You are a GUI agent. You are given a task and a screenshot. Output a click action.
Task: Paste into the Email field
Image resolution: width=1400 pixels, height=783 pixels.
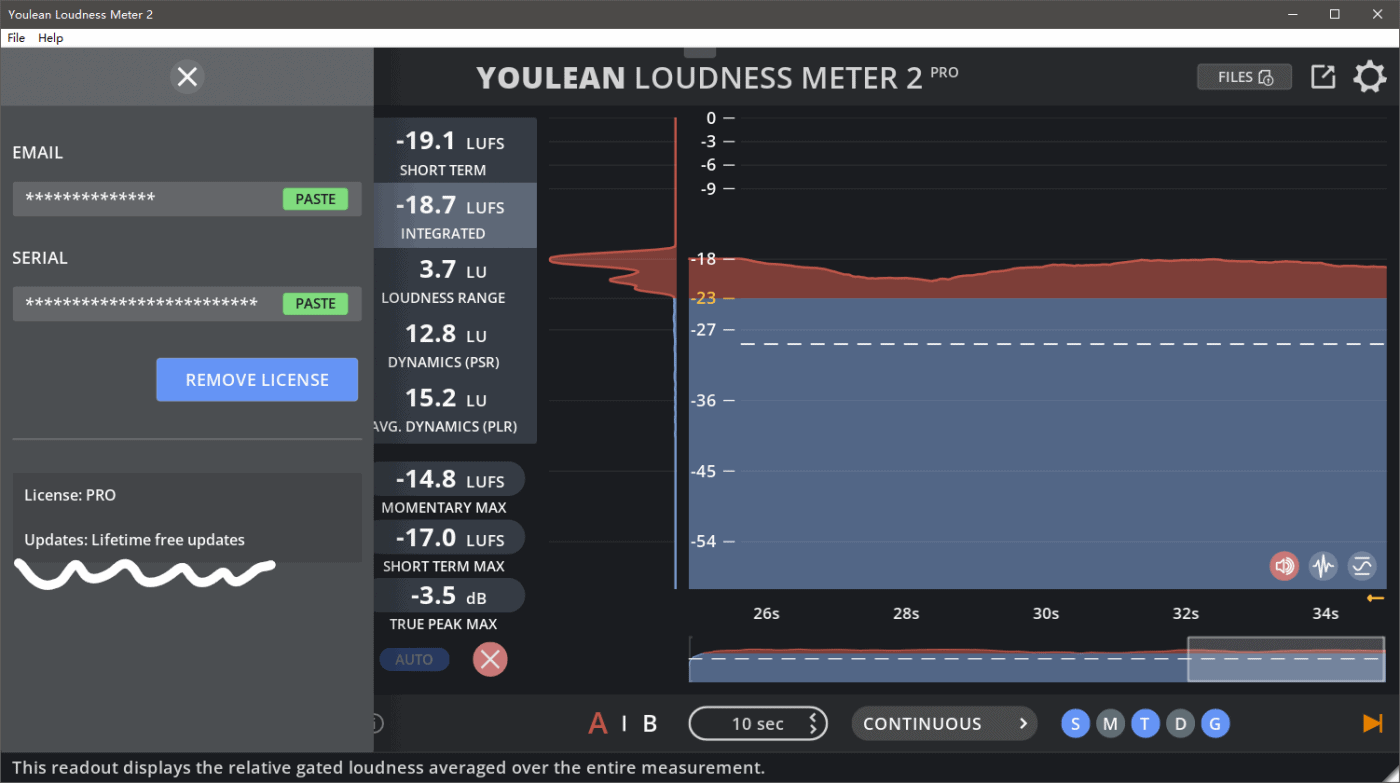(316, 199)
